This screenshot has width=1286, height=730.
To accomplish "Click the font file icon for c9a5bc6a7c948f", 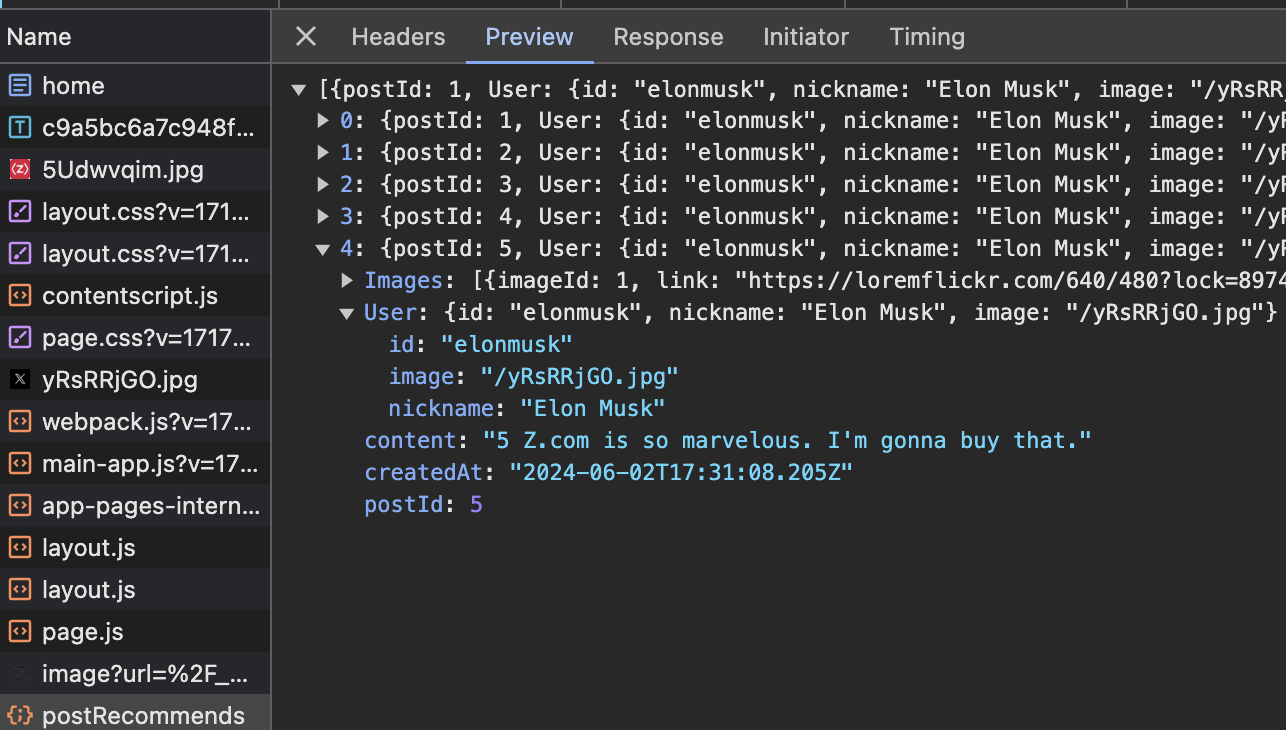I will 19,128.
